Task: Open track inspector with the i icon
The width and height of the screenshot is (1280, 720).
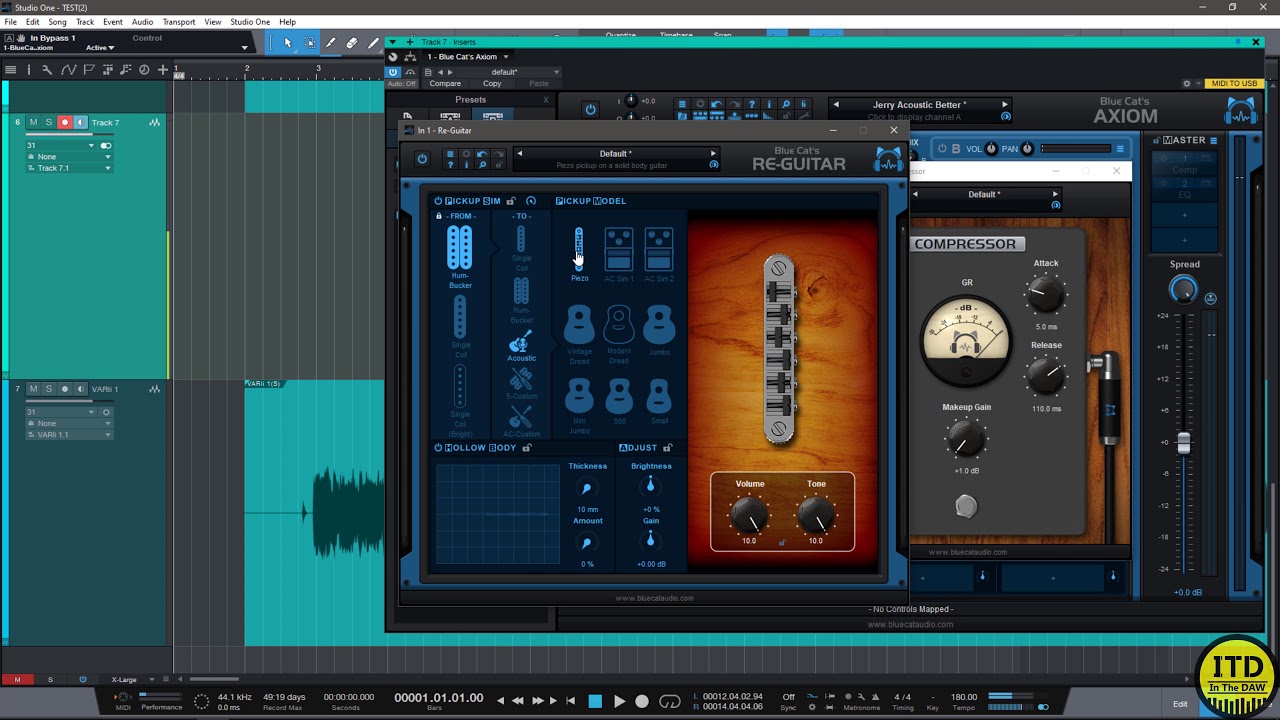Action: click(x=29, y=69)
